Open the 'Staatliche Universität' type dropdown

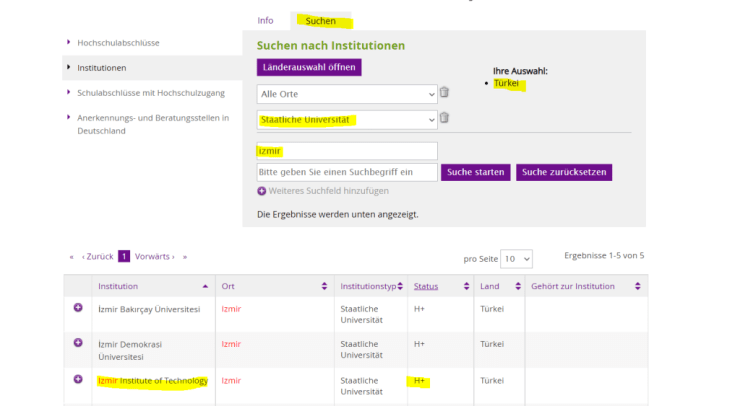click(346, 120)
